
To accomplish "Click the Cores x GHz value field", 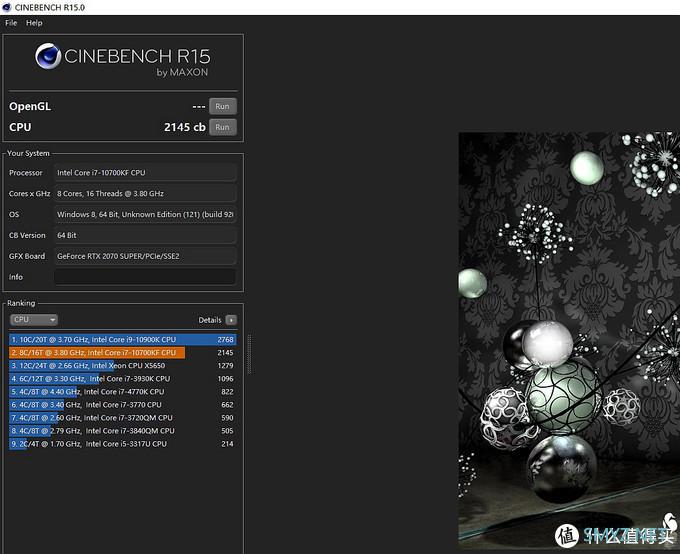I will (145, 193).
